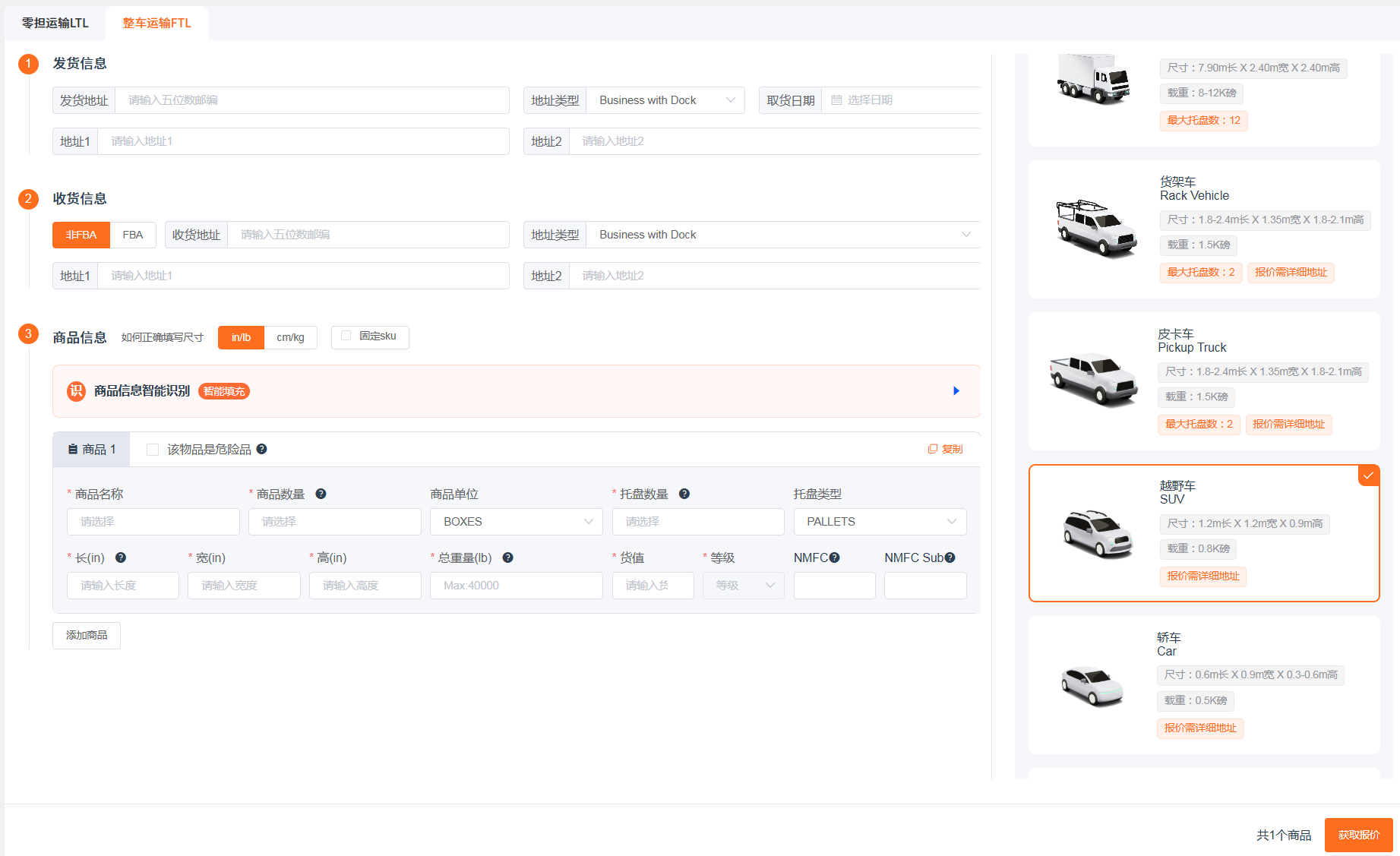Click help icon beside 该物品是危险品
This screenshot has width=1400, height=856.
click(x=261, y=449)
